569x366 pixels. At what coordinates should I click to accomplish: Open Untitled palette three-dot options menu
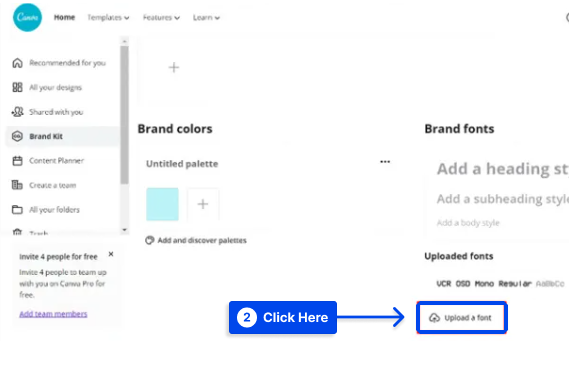pyautogui.click(x=385, y=161)
